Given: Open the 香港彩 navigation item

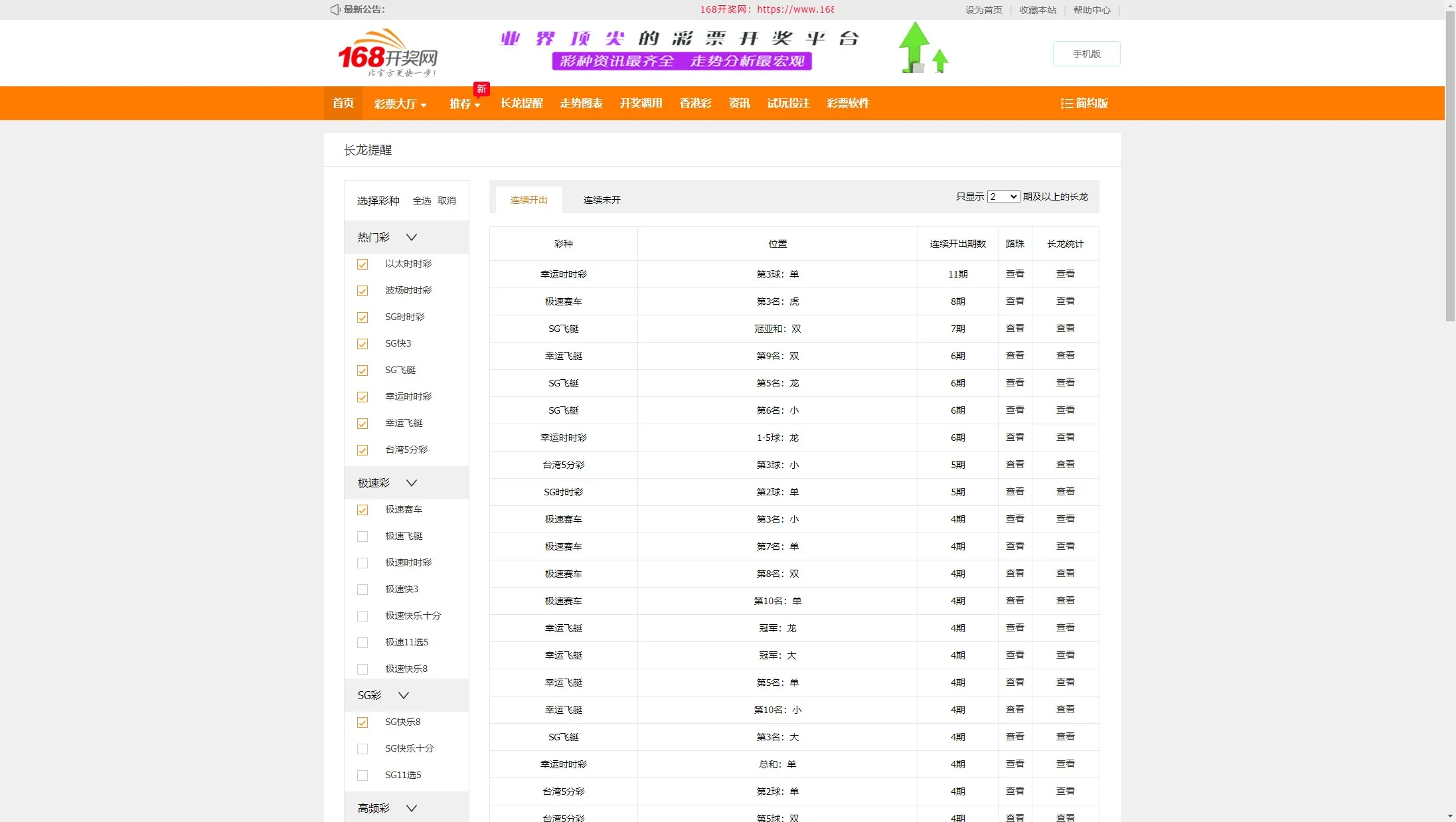Looking at the screenshot, I should (x=694, y=103).
